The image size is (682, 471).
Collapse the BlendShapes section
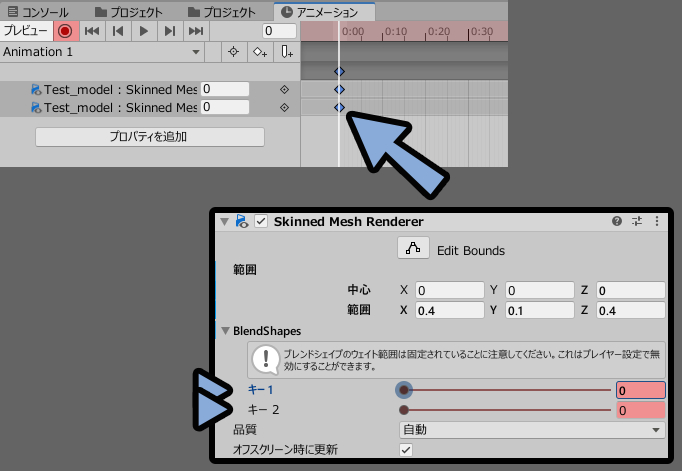pyautogui.click(x=225, y=331)
